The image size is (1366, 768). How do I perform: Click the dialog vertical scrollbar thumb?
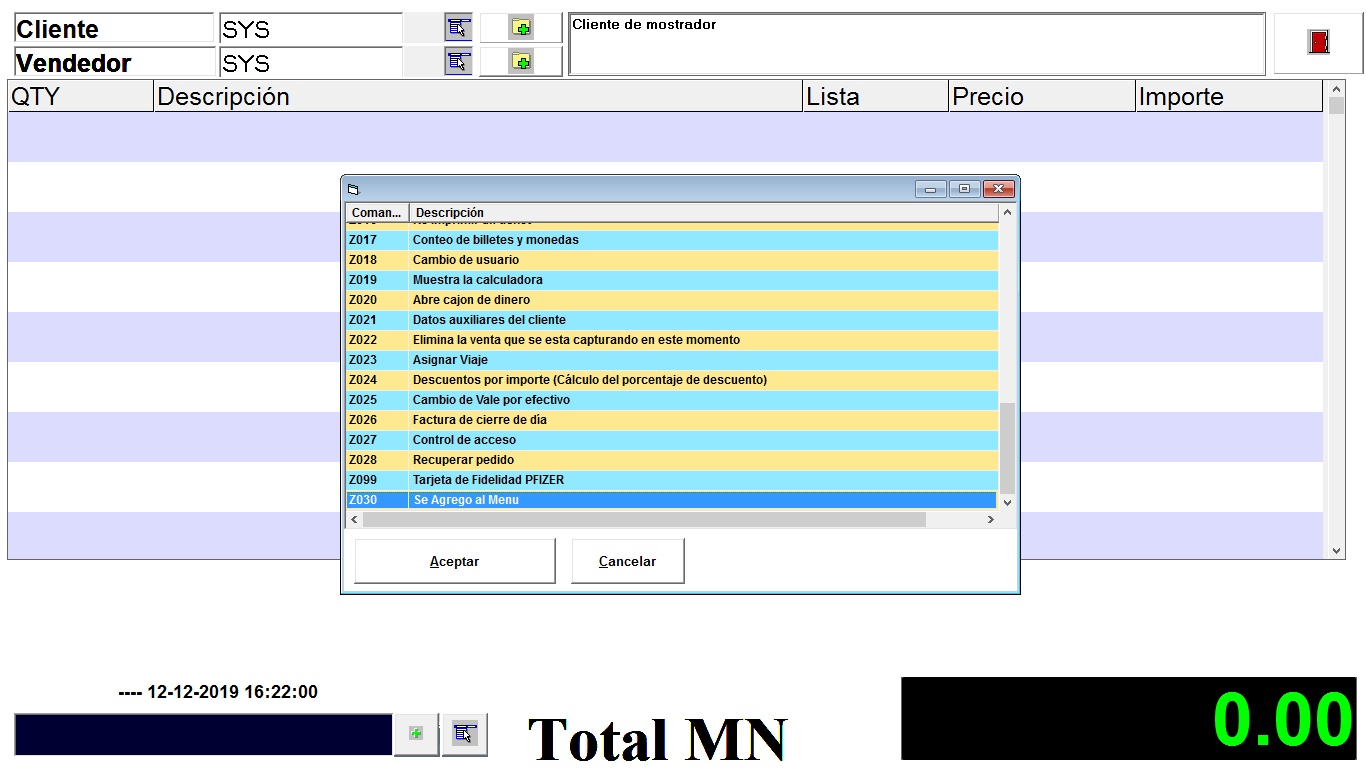click(1007, 448)
